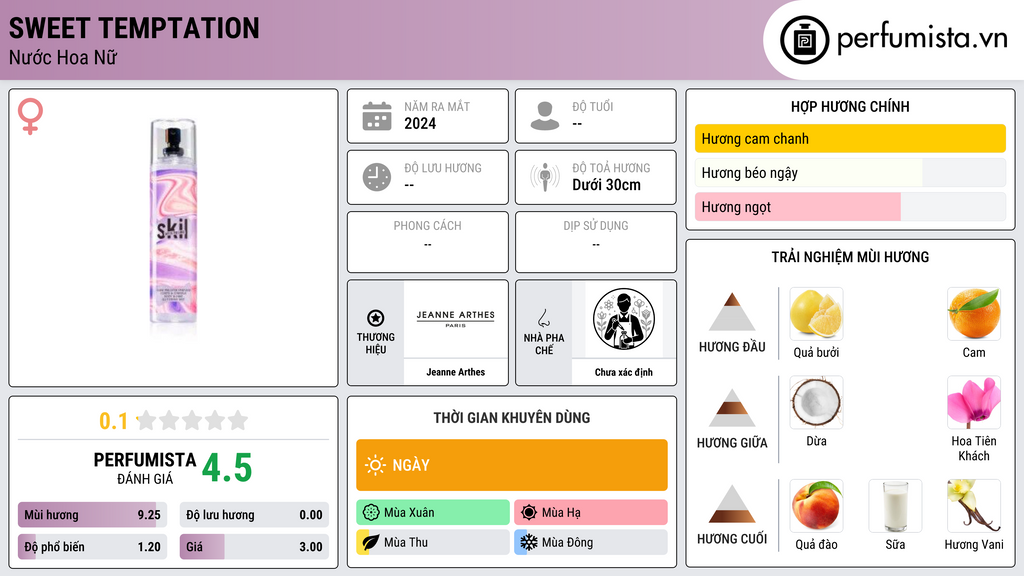Click the person silhouette icon for Độ Tuổi
Viewport: 1024px width, 576px height.
coord(545,116)
